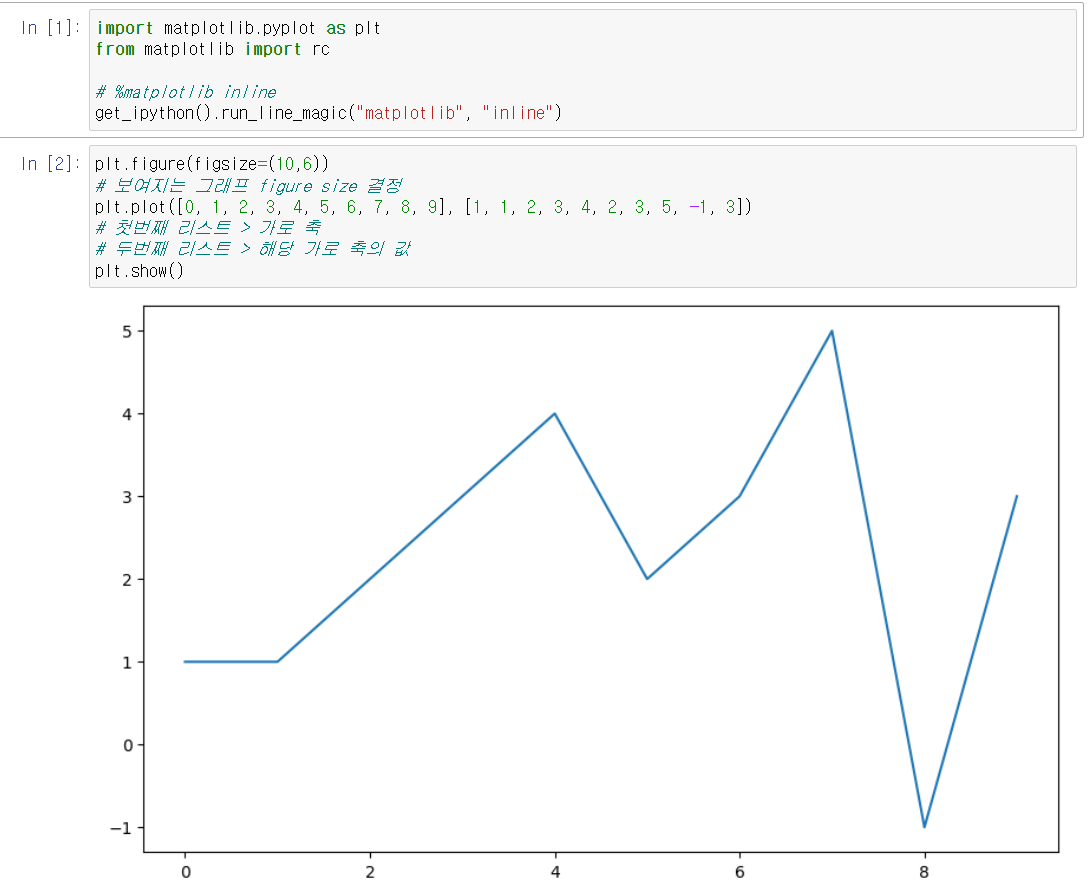Click the '# 두번째 리스트 > 해당 가로 축의 값' comment
Screen dimensions: 1089x893
(253, 249)
